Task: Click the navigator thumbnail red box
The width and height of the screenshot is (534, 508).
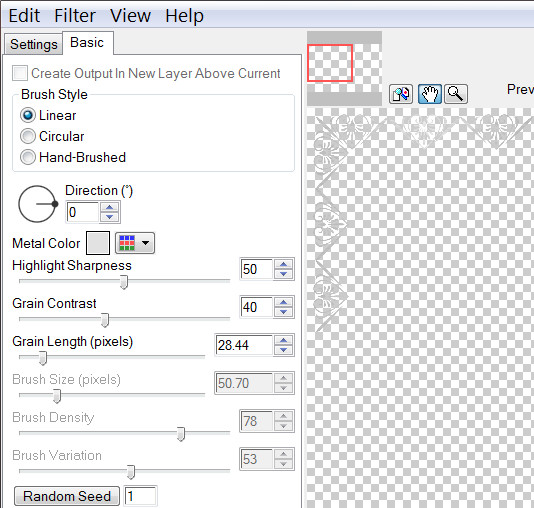Action: [330, 63]
